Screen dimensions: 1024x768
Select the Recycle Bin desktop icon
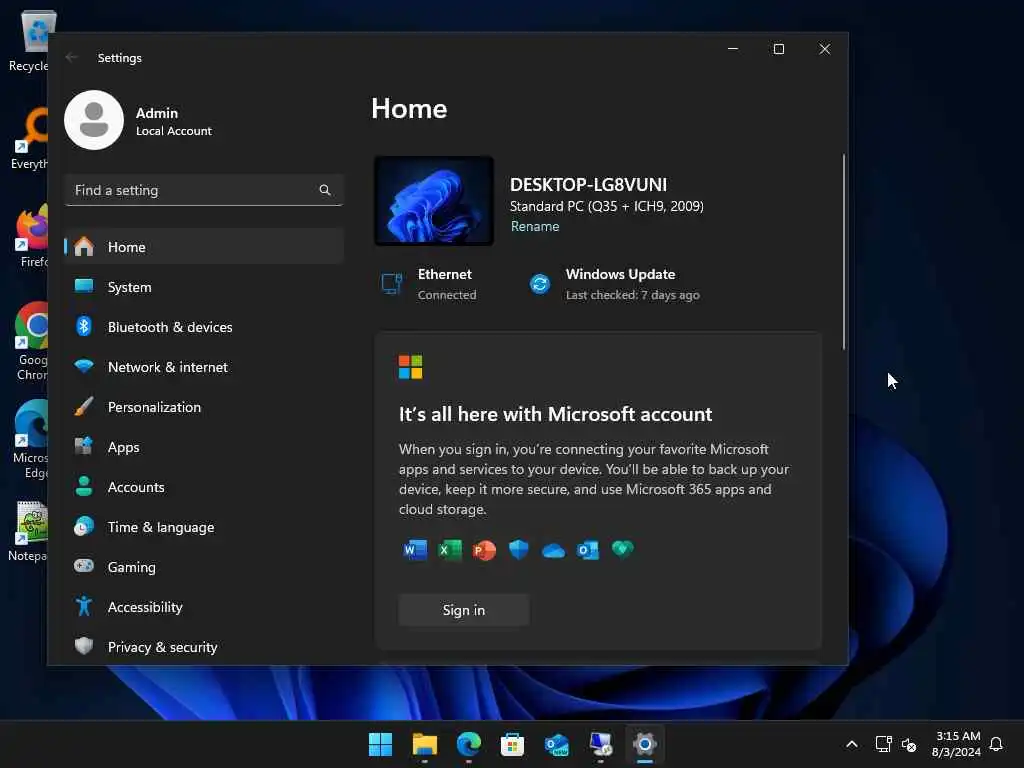31,40
